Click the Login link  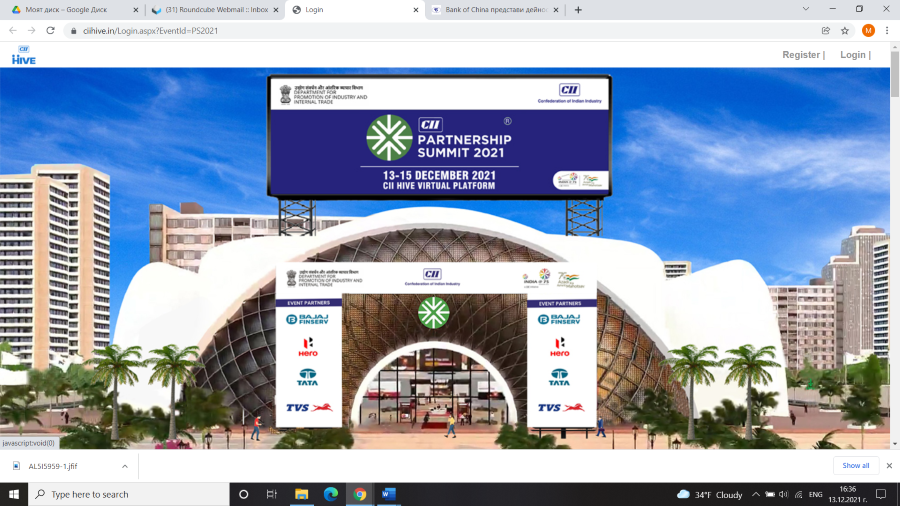pos(852,55)
